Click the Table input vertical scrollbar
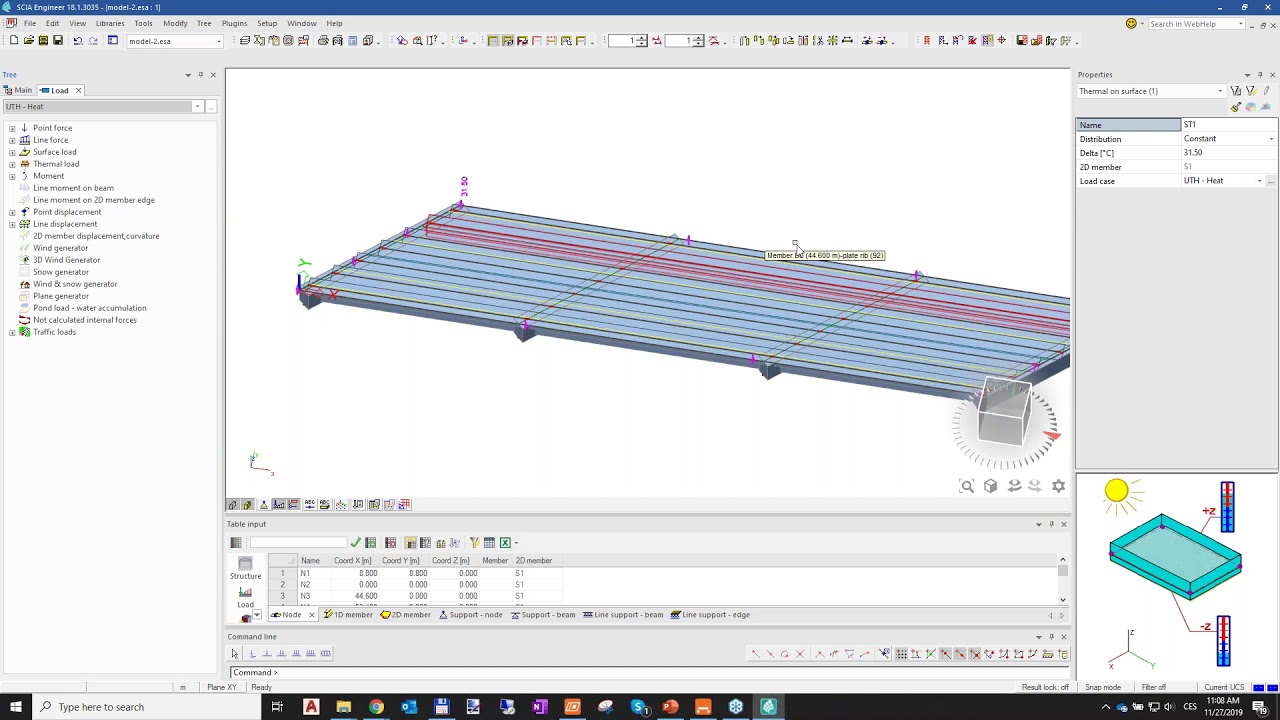This screenshot has height=720, width=1280. pyautogui.click(x=1062, y=580)
